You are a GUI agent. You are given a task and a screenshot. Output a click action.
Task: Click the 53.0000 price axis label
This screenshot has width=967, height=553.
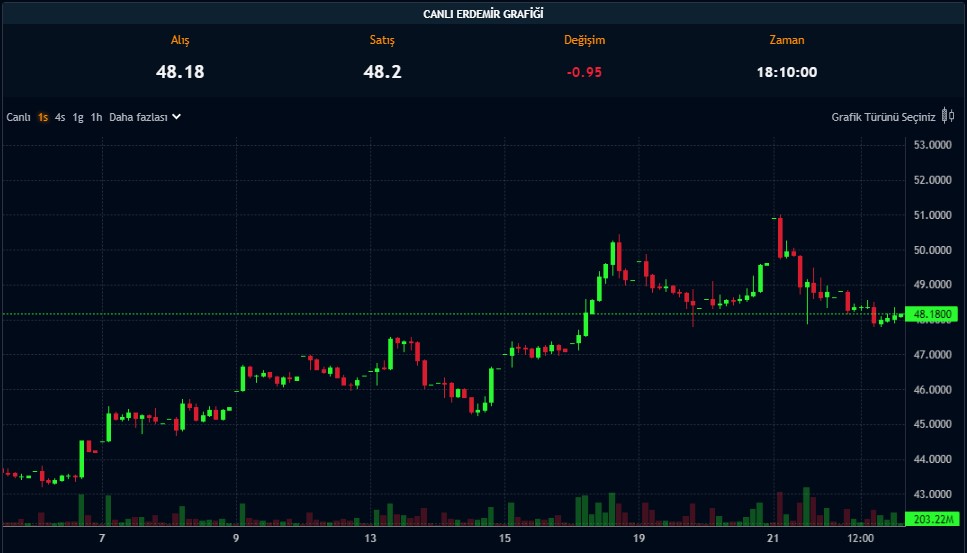pyautogui.click(x=932, y=145)
